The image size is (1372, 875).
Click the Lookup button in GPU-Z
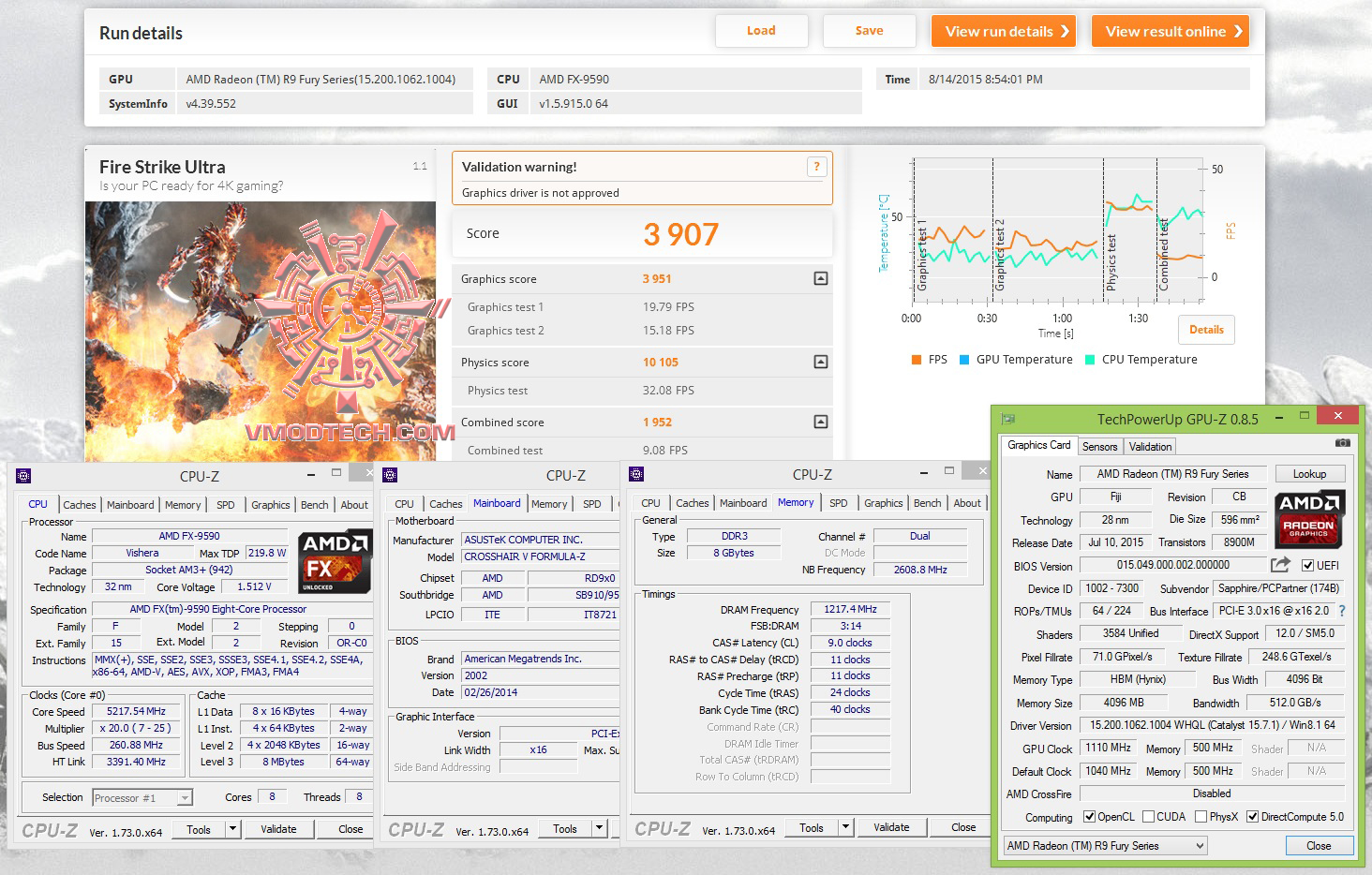(x=1309, y=474)
